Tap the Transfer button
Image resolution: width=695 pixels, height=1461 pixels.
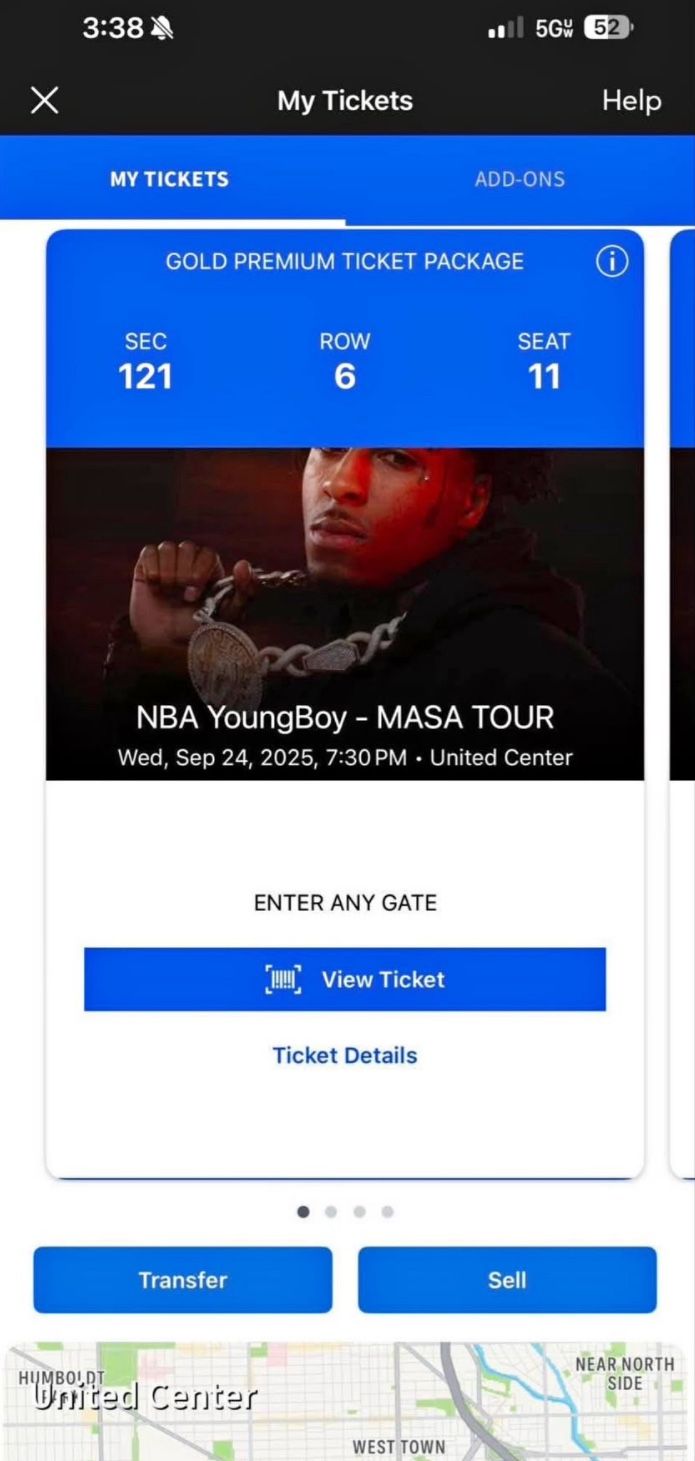(183, 1280)
